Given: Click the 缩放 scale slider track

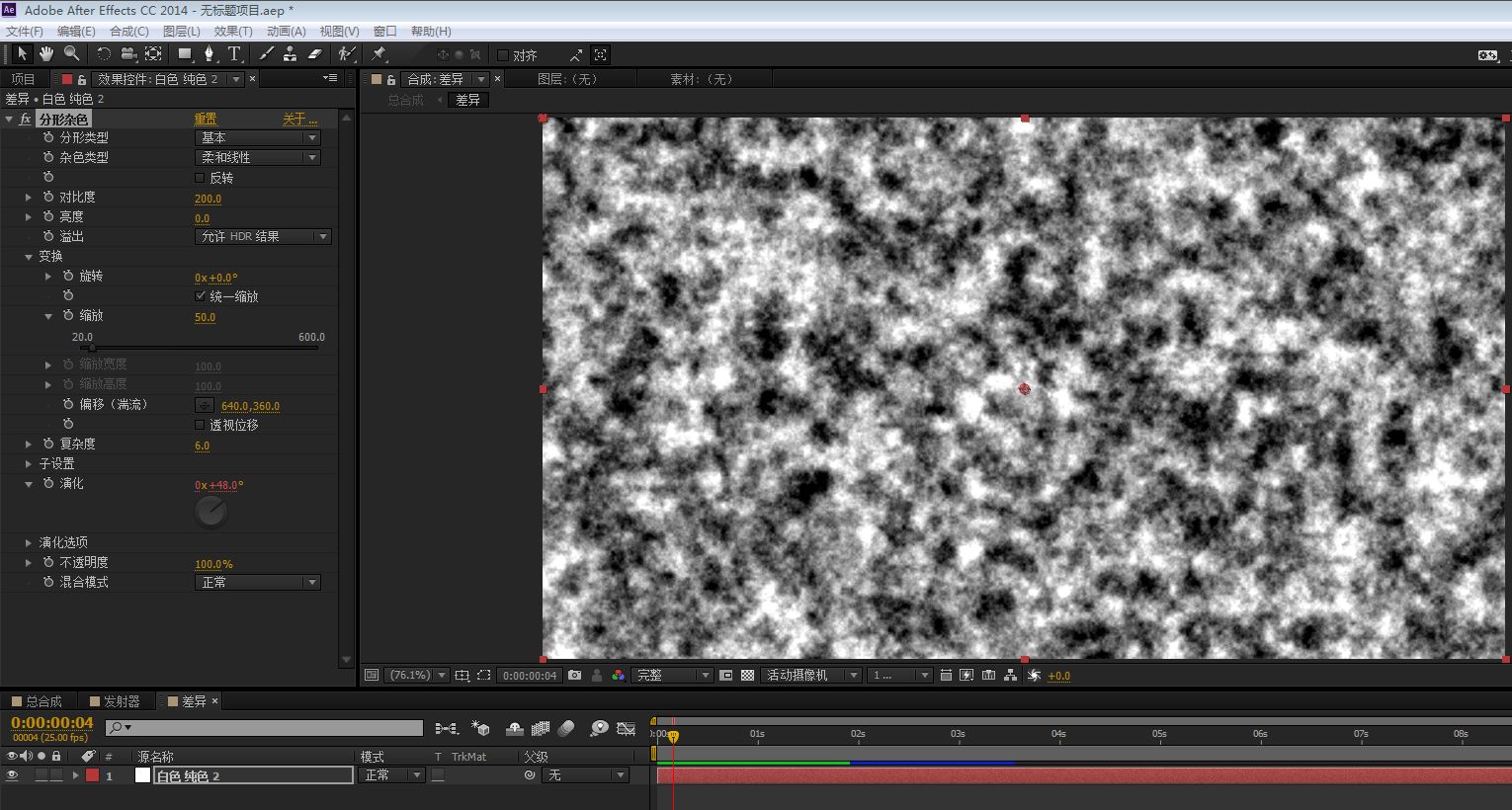Looking at the screenshot, I should coord(198,348).
